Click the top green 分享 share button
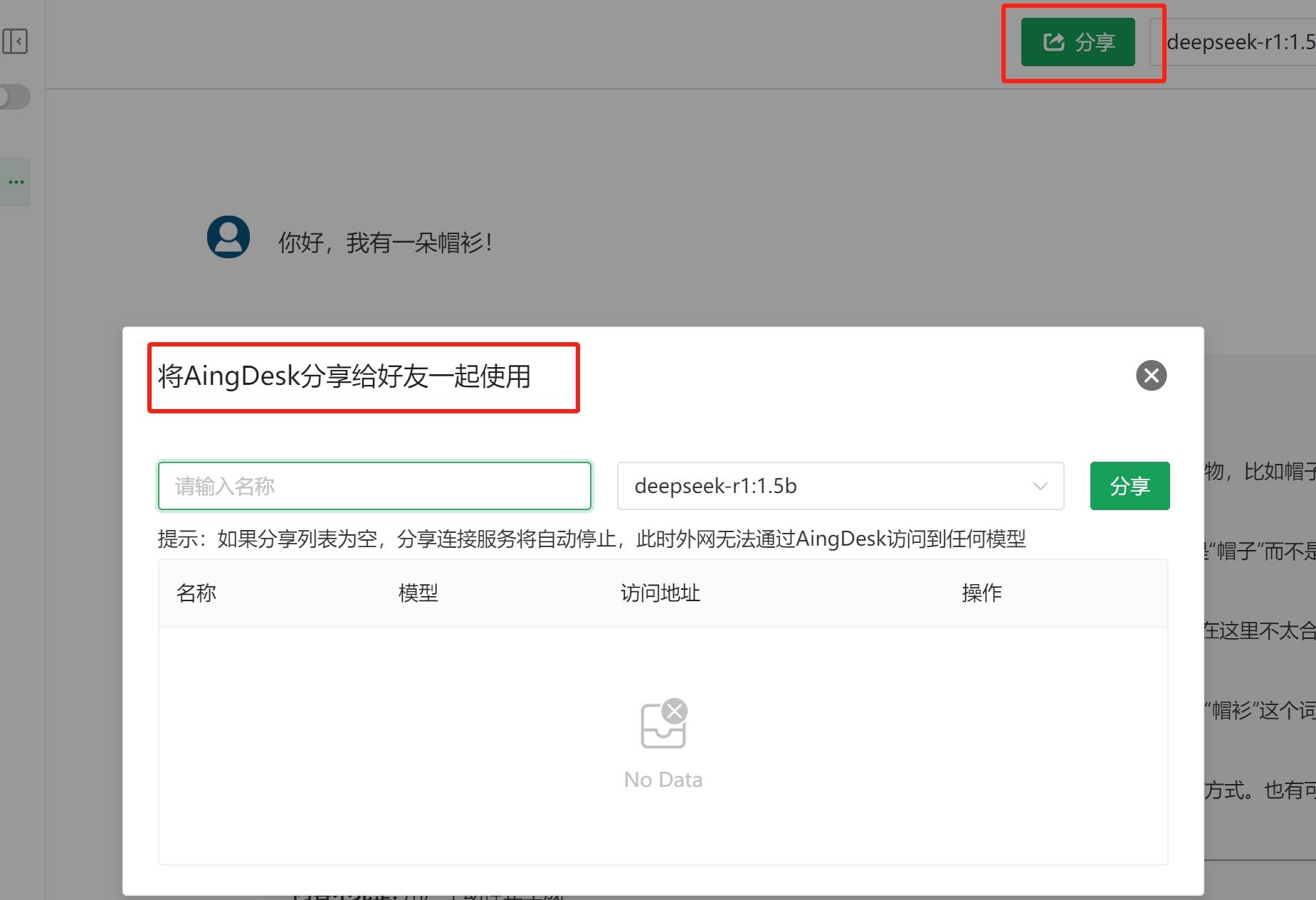 [1078, 42]
